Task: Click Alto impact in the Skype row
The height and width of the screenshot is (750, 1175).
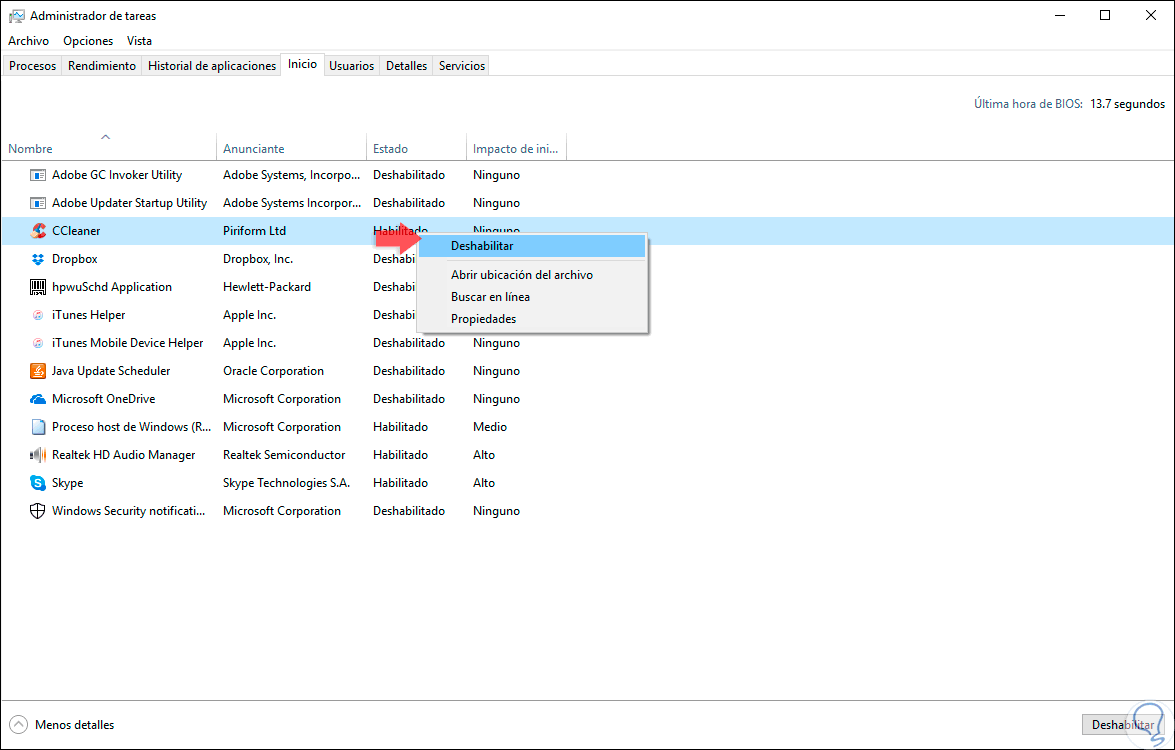Action: pos(484,483)
